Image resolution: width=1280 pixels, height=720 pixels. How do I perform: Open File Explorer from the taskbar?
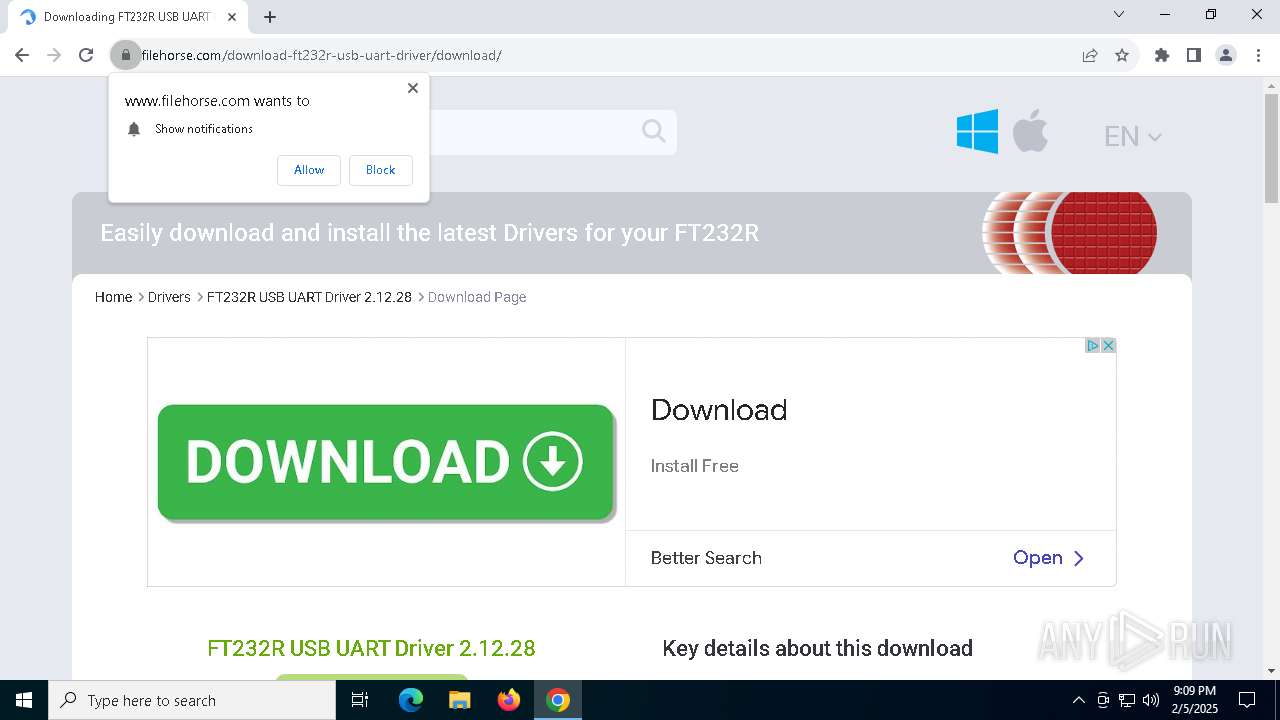tap(459, 700)
